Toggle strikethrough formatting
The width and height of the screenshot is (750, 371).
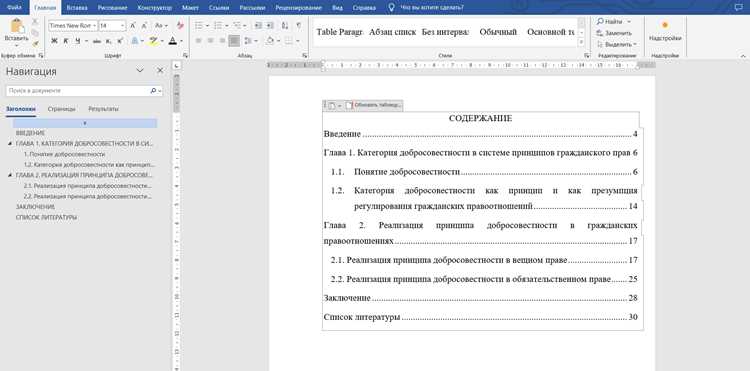click(x=97, y=41)
